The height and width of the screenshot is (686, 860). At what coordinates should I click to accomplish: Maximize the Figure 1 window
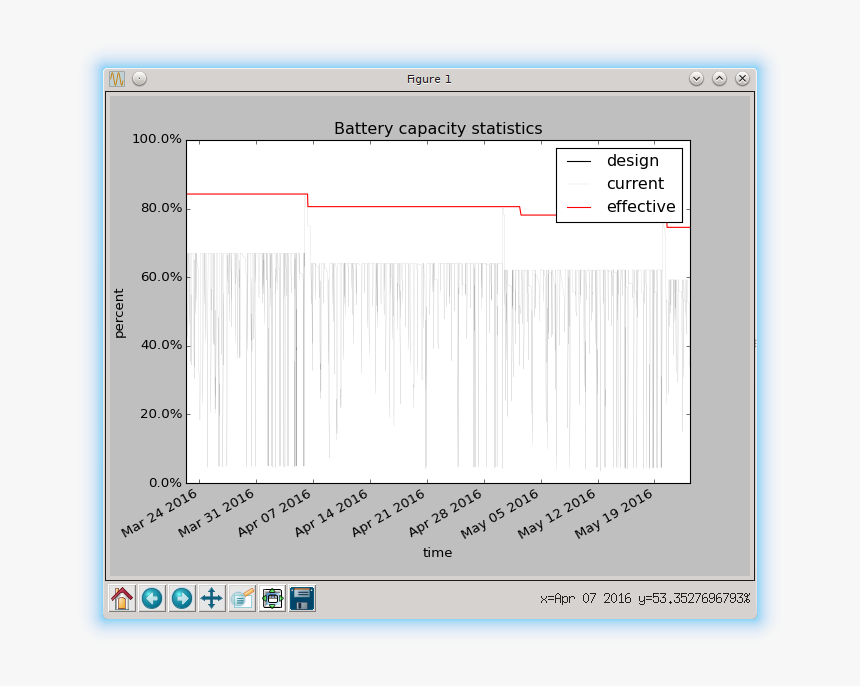point(719,78)
